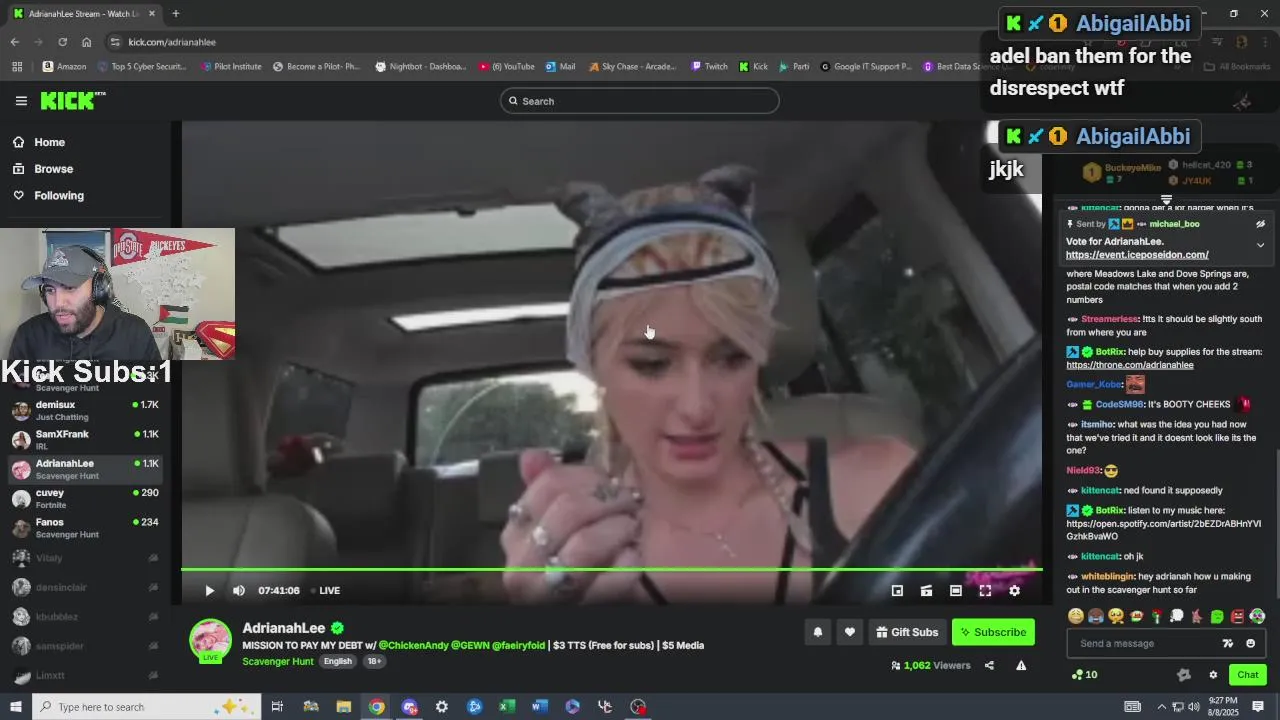Click the Scavenger Hunt category link
The width and height of the screenshot is (1280, 720).
277,662
